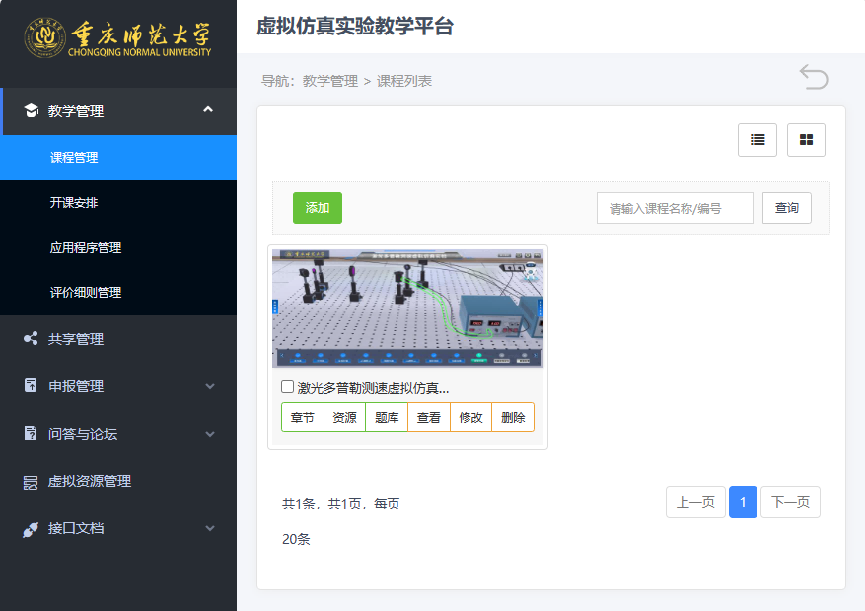The image size is (865, 611).
Task: Expand the 问答与论坛 menu arrow
Action: (209, 434)
